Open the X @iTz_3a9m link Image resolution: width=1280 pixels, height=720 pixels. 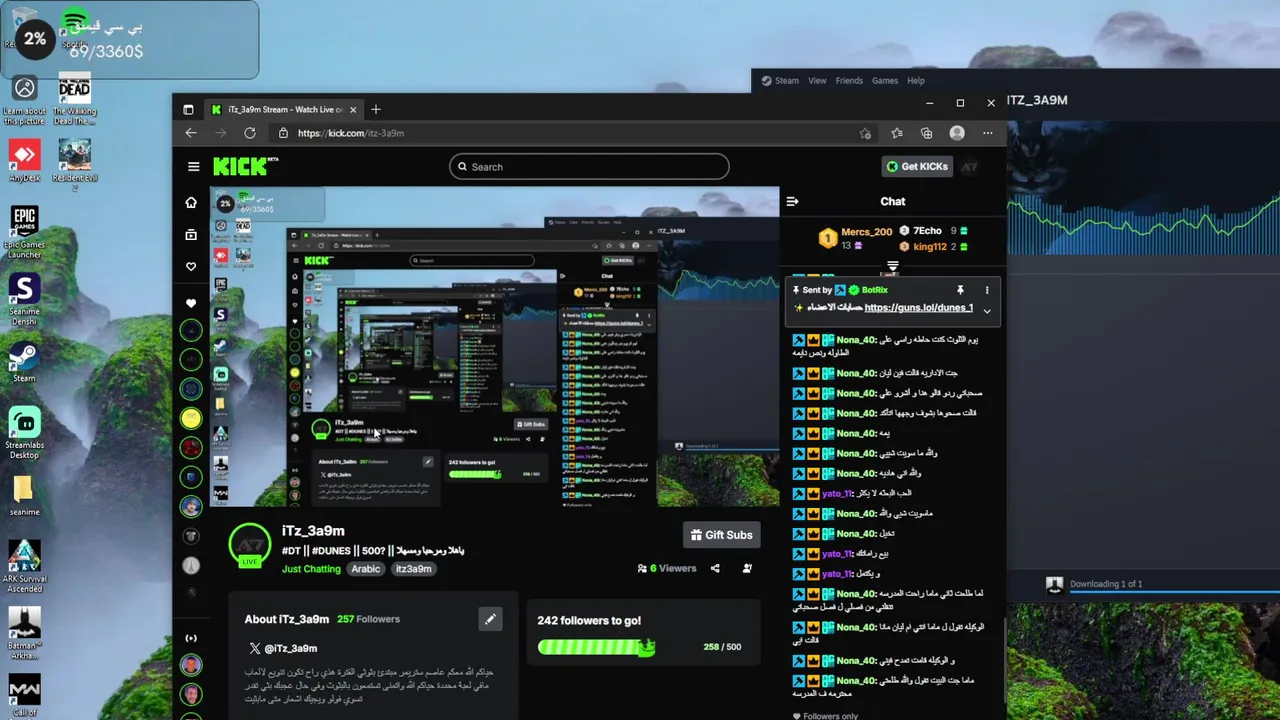tap(283, 648)
